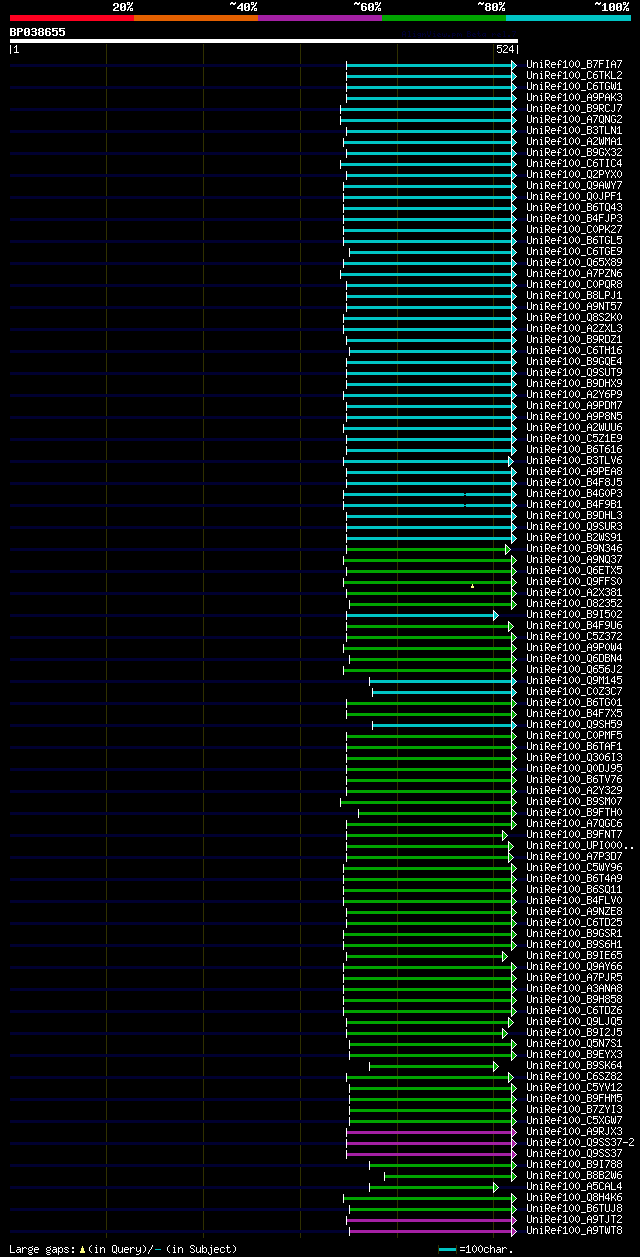This screenshot has width=640, height=1257.
Task: Select the UniRef100_A5CAL4 label
Action: click(x=574, y=1186)
